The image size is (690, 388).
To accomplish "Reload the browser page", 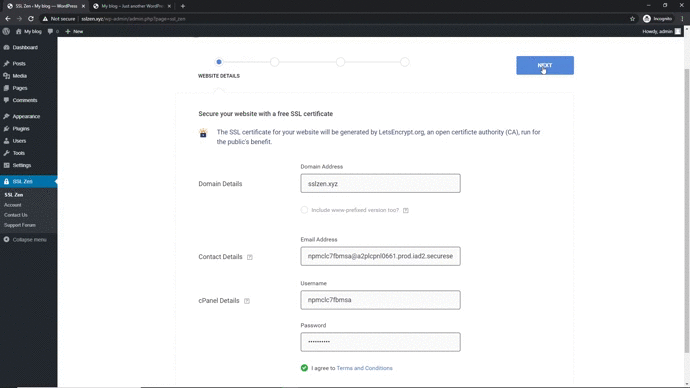I will (x=31, y=19).
